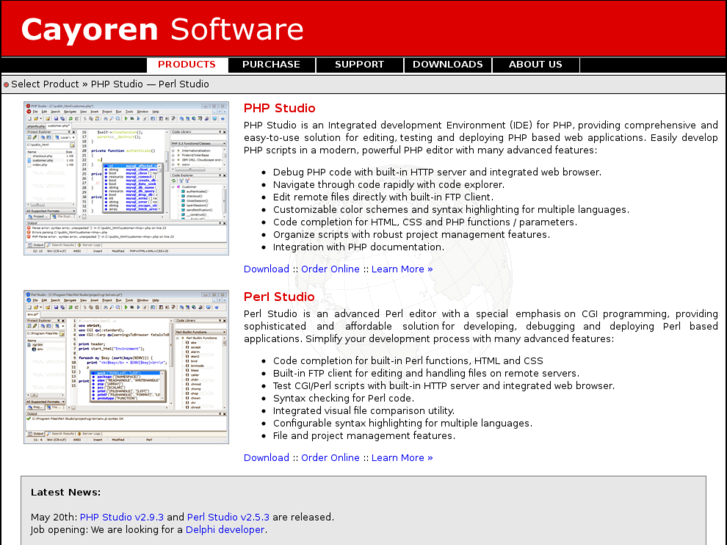Click 'Edit remote files directly with built-in FTP Client.'
The height and width of the screenshot is (545, 727).
coord(383,198)
